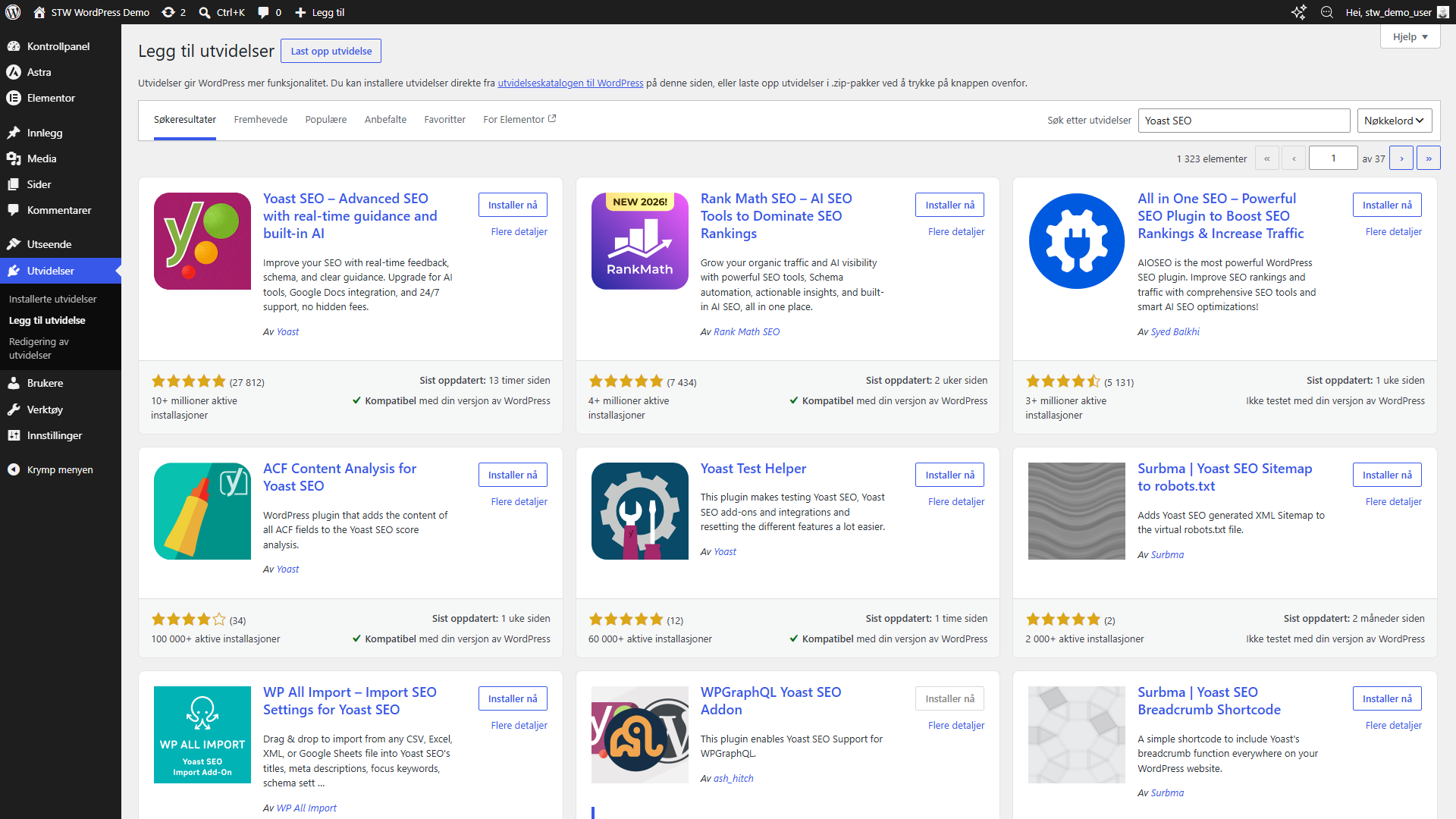This screenshot has width=1456, height=819.
Task: Open For Elementor external tab
Action: click(519, 120)
